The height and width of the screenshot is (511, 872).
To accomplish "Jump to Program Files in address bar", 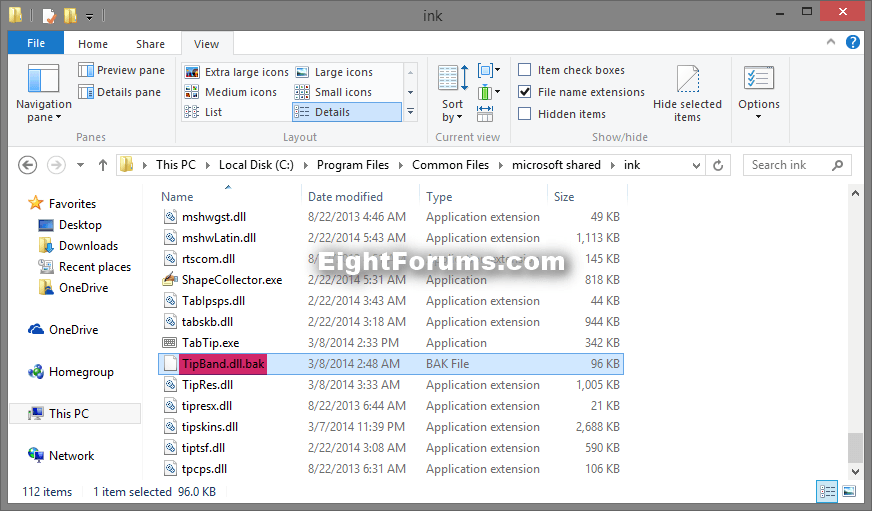I will point(353,165).
